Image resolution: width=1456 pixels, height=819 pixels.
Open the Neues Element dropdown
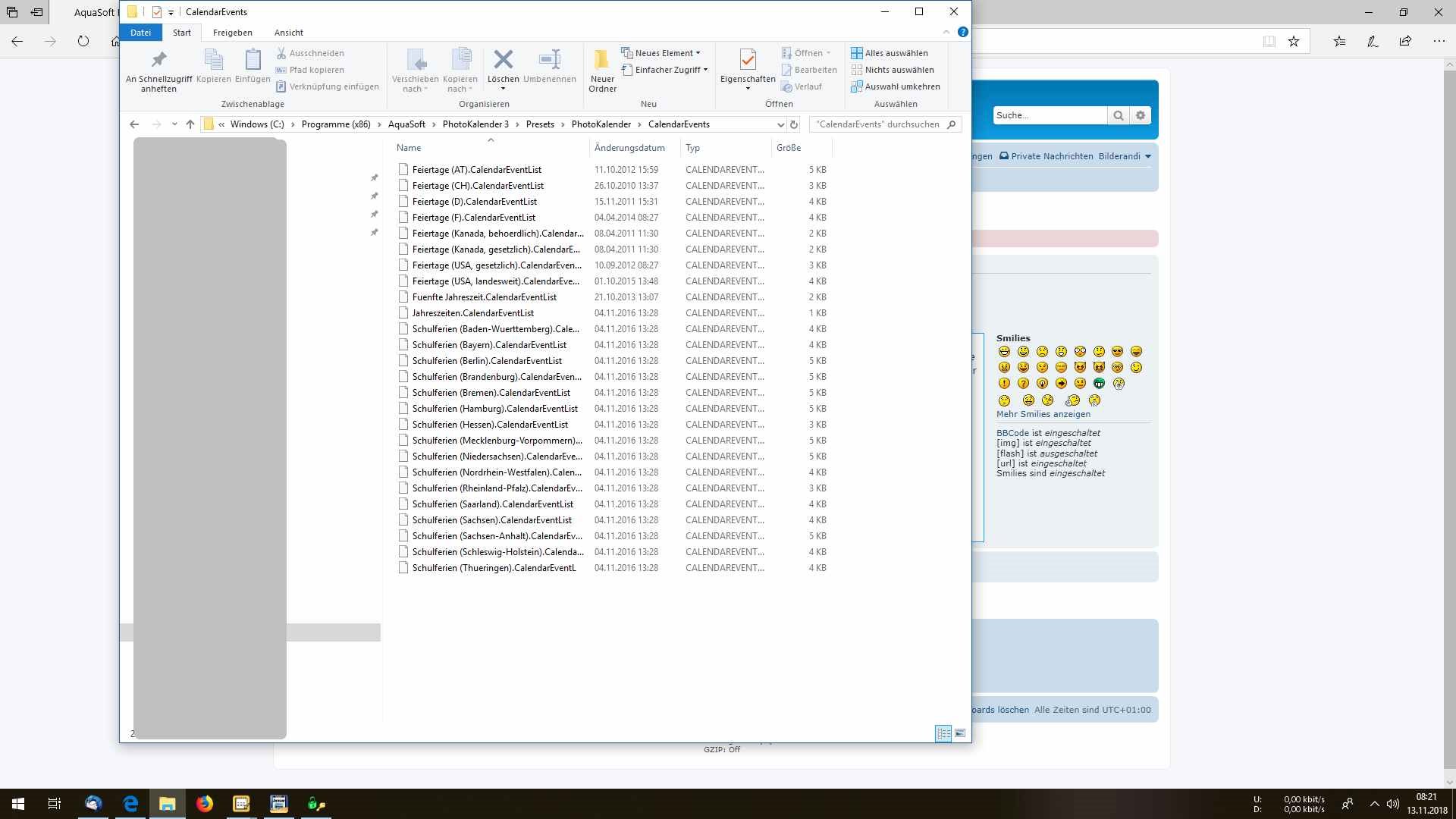coord(661,53)
